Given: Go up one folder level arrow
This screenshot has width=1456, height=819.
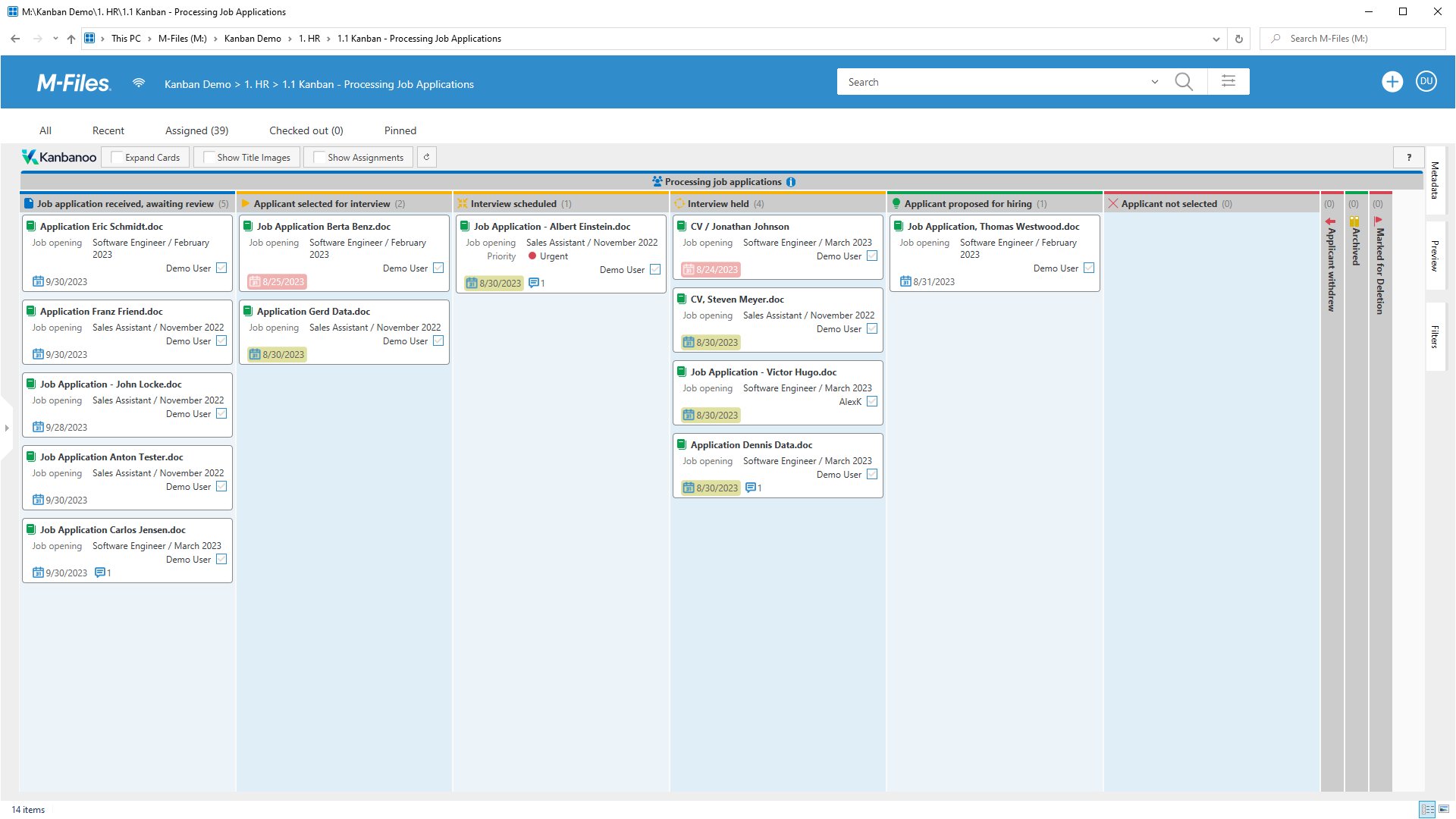Looking at the screenshot, I should point(71,39).
